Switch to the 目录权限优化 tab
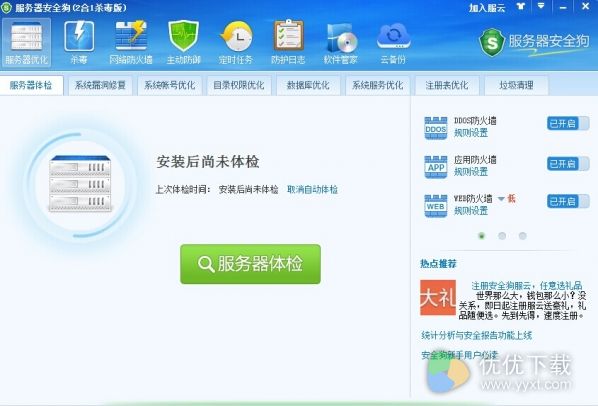 pos(239,85)
